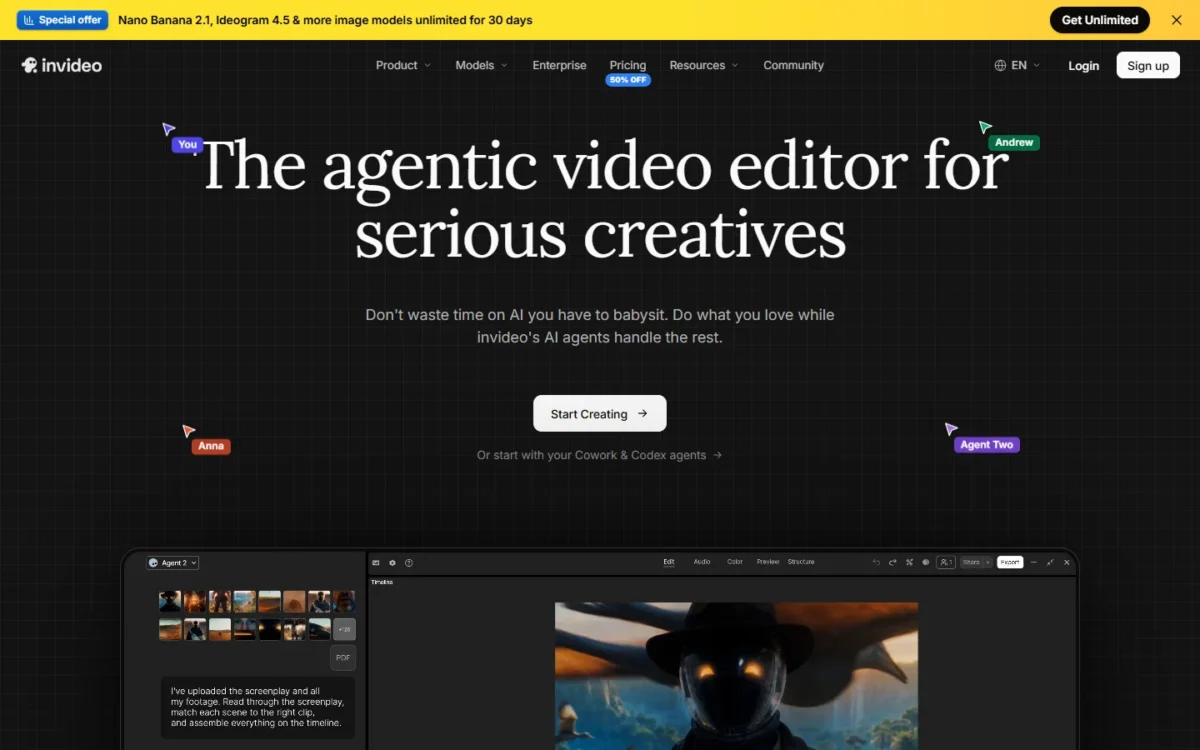This screenshot has height=750, width=1200.
Task: Click the +26 more footage tile
Action: pyautogui.click(x=344, y=629)
